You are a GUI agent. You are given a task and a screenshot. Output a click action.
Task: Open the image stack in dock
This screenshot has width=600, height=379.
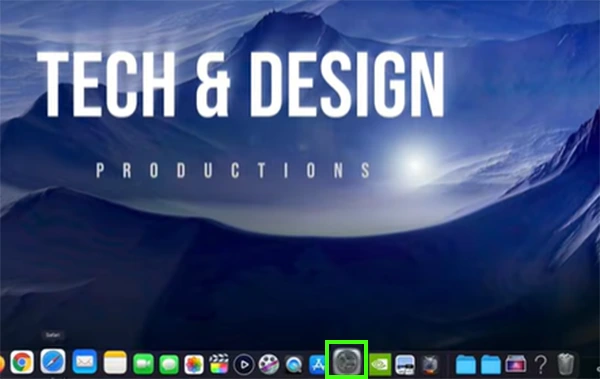[515, 364]
